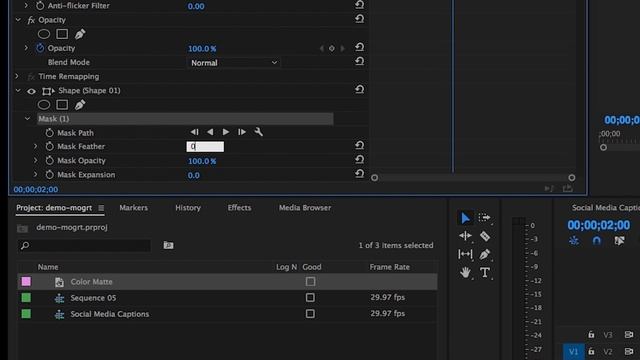Reset Mask Opacity parameter
The height and width of the screenshot is (360, 640).
coord(359,160)
